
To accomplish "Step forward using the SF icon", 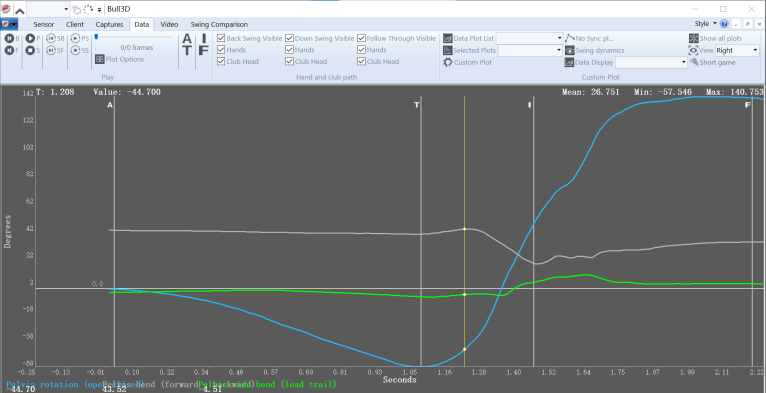I will tap(51, 50).
